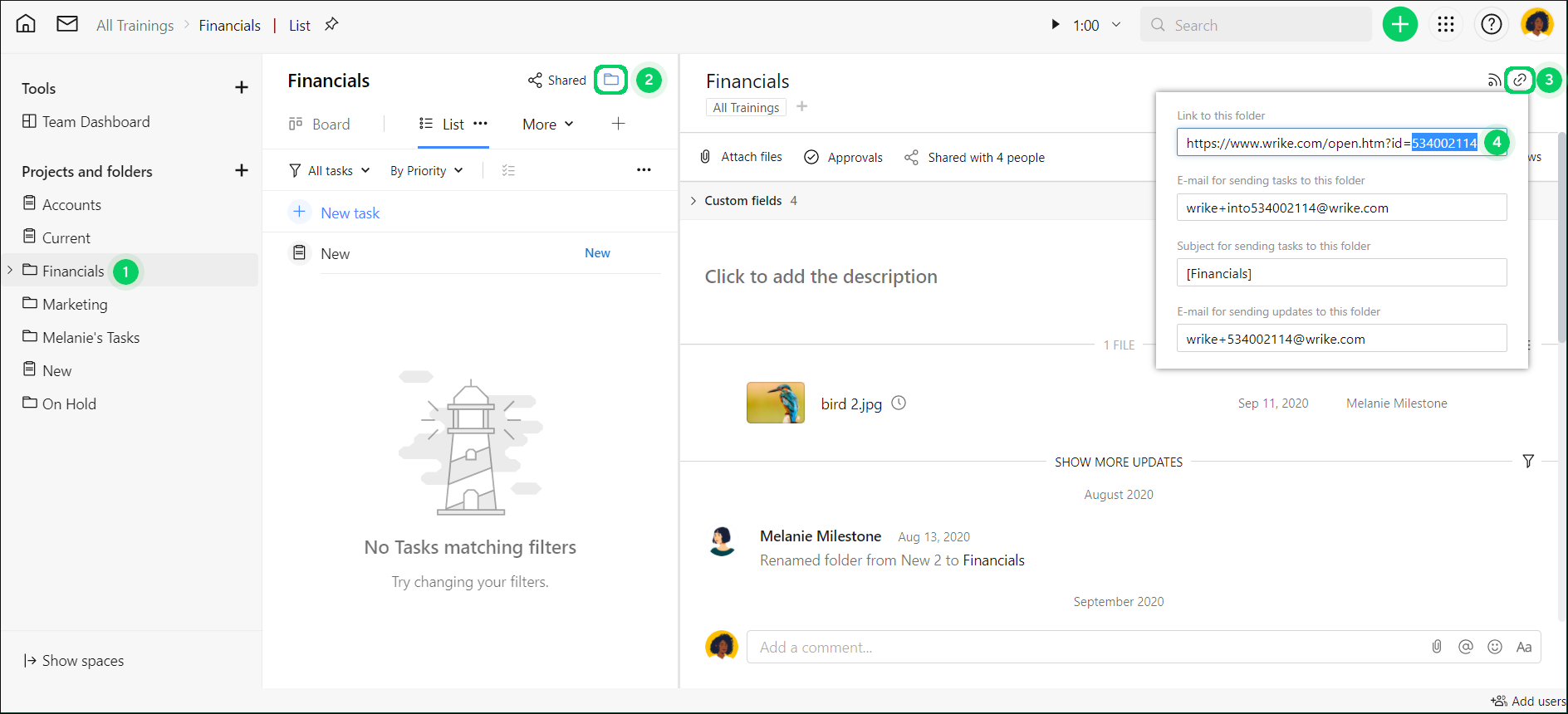Open the Inbox envelope icon

tap(67, 24)
